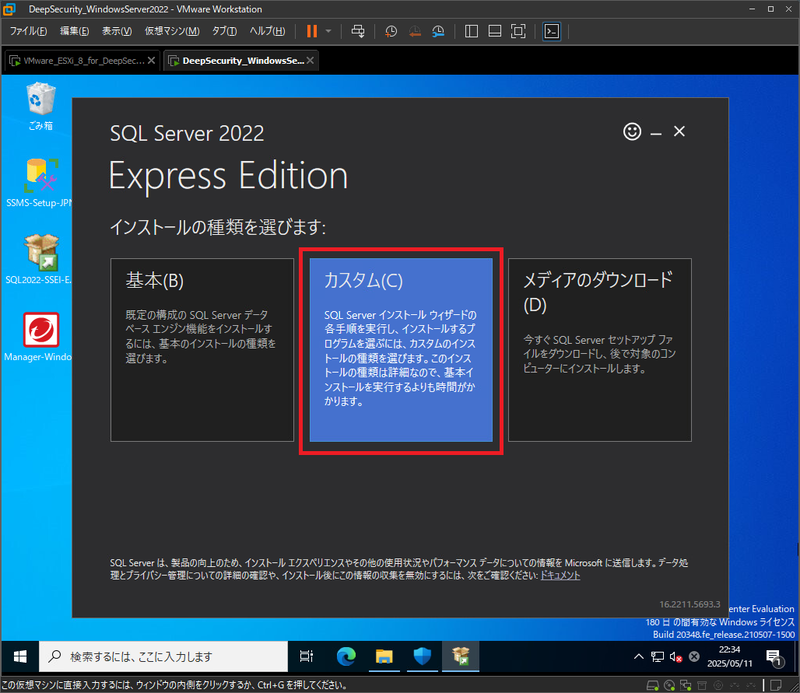The image size is (800, 693).
Task: Show hidden system tray icons
Action: (x=638, y=657)
